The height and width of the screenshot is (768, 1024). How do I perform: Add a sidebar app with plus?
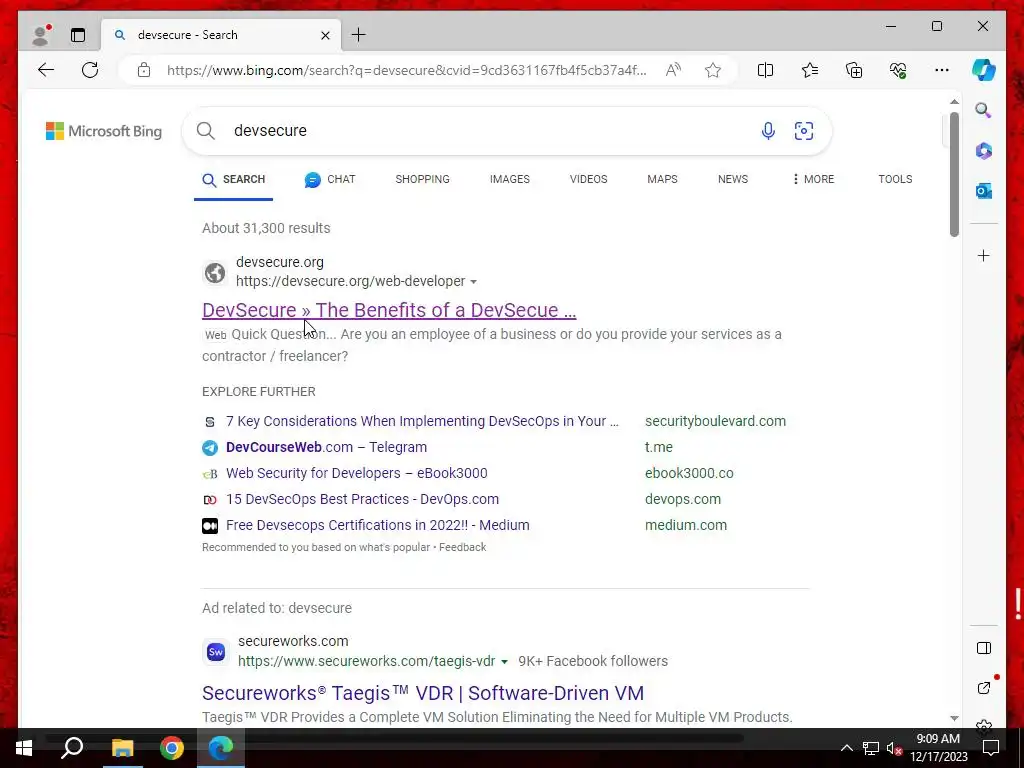point(984,255)
